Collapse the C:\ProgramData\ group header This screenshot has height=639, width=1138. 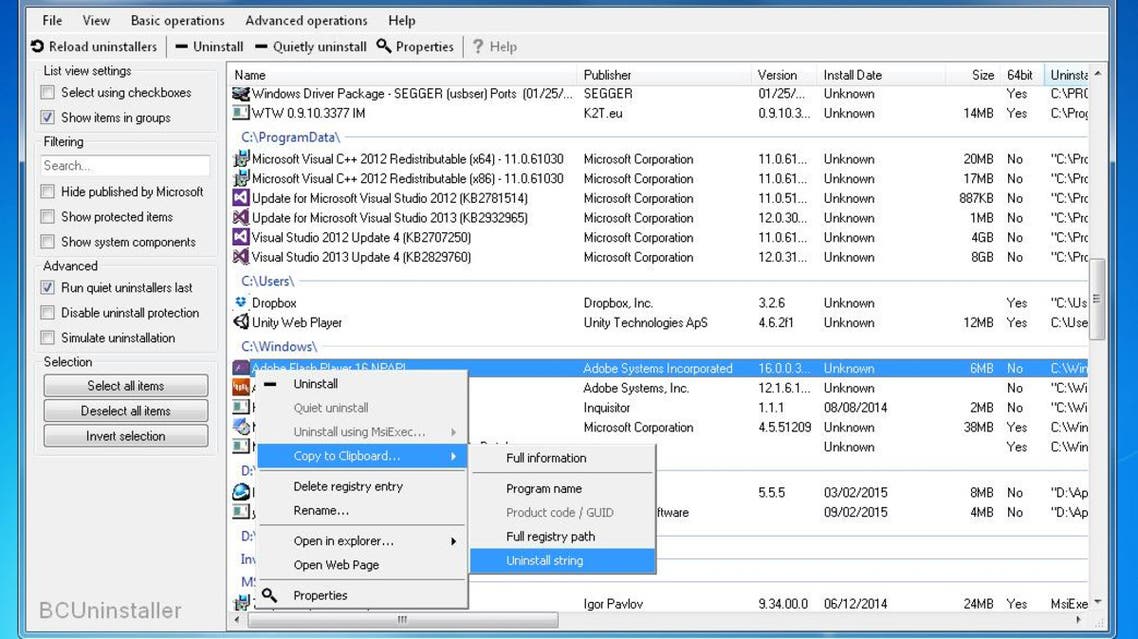290,137
